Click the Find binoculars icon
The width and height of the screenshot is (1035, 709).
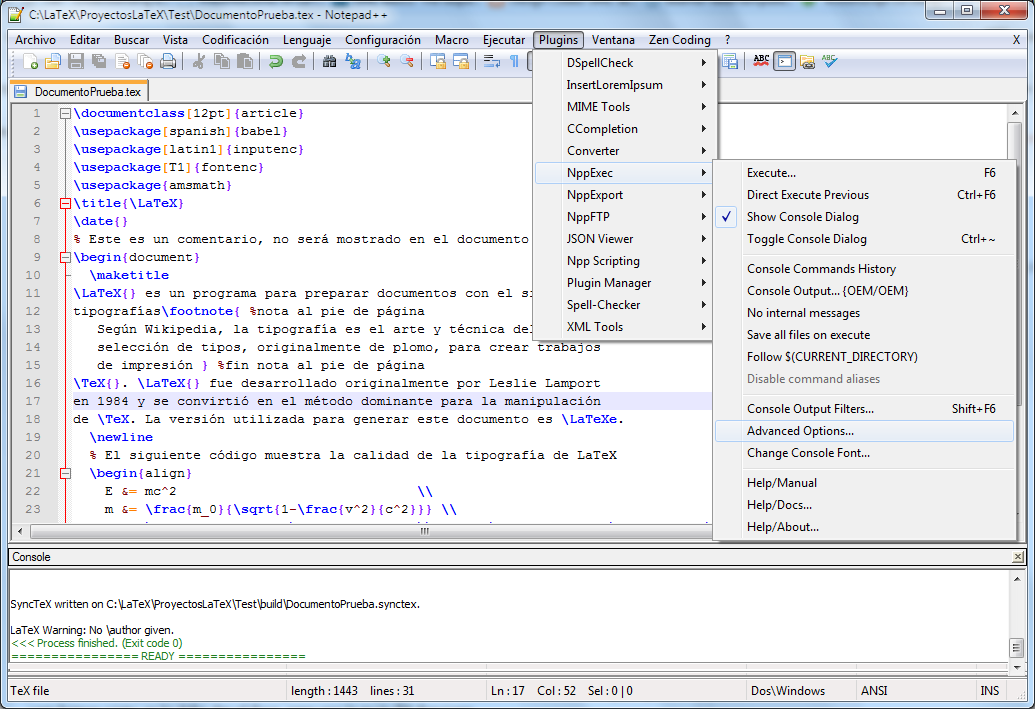329,62
